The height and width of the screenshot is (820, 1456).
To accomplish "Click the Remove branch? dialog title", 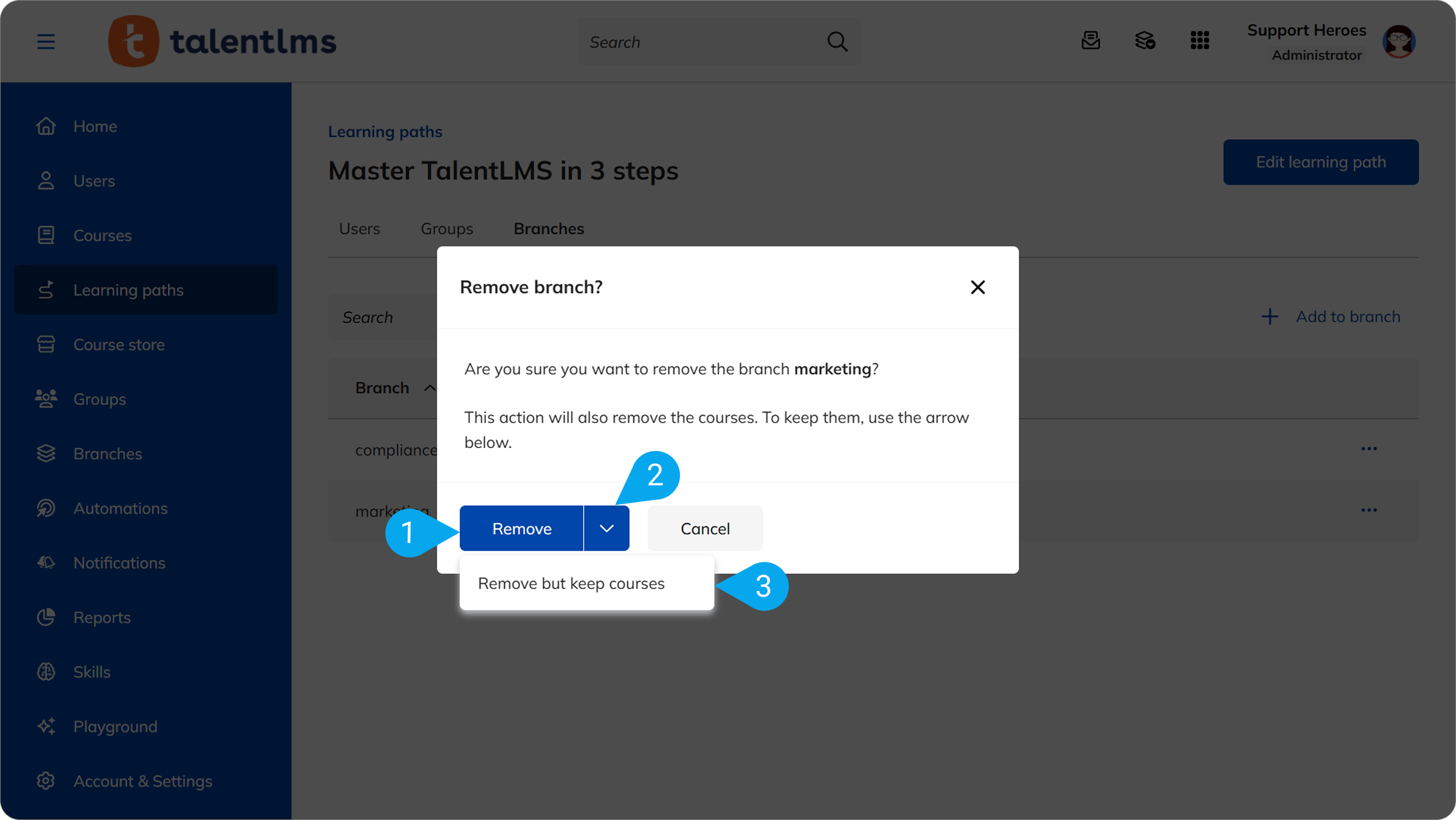I will tap(531, 287).
